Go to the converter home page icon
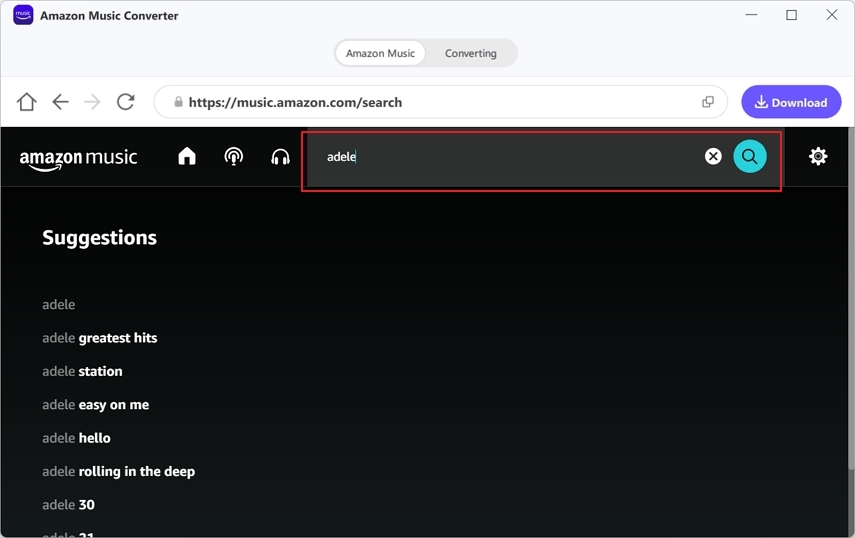 point(26,102)
